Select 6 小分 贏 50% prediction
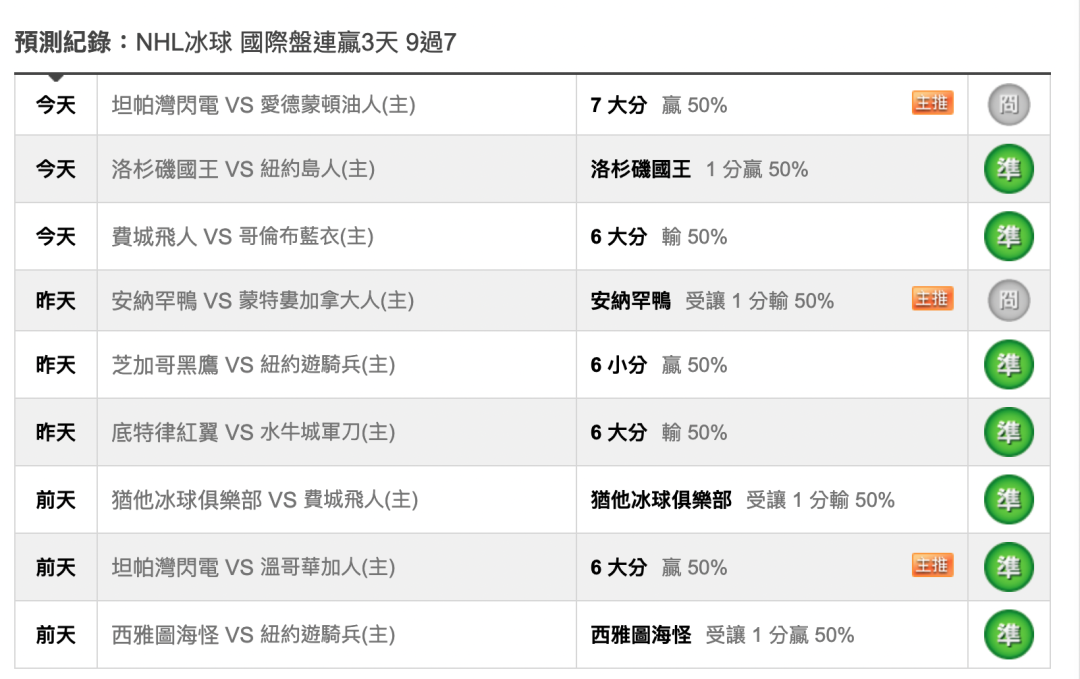The image size is (1080, 679). coord(658,365)
